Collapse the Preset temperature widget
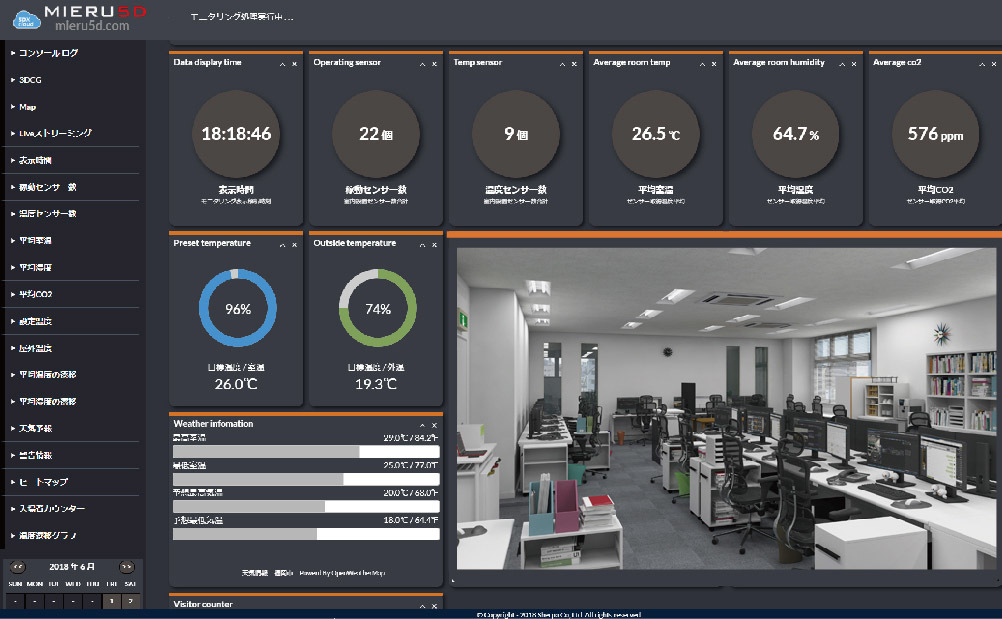 pyautogui.click(x=283, y=244)
